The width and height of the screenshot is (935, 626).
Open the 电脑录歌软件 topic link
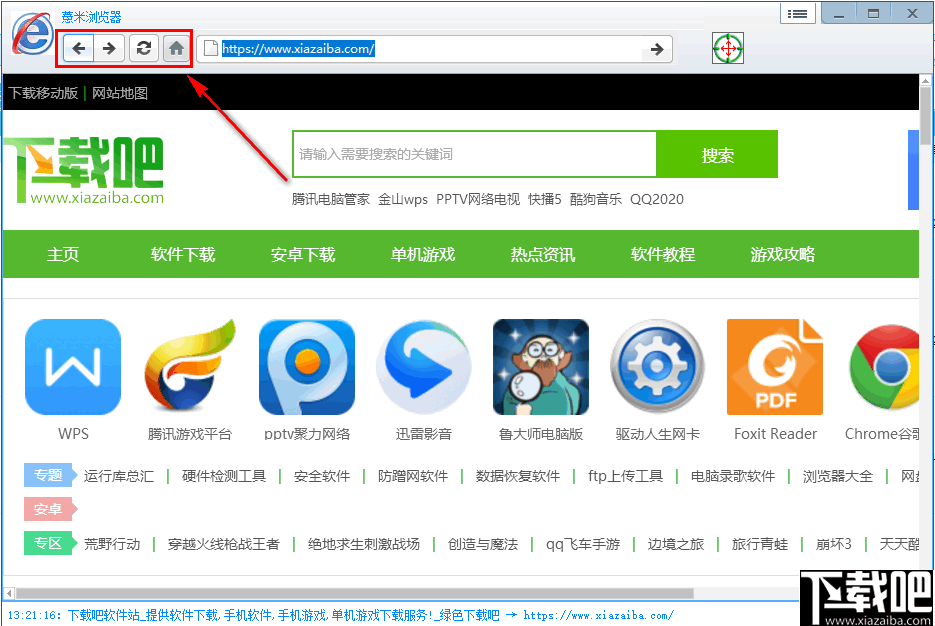pyautogui.click(x=733, y=476)
